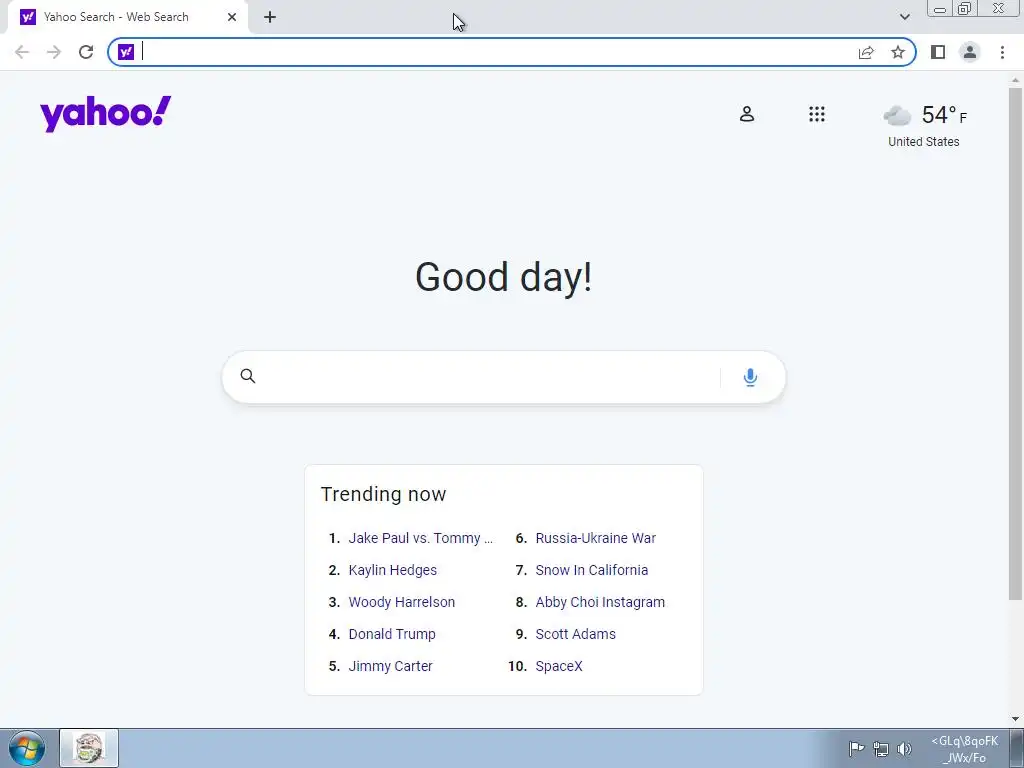Viewport: 1024px width, 768px height.
Task: Click the Trending now heading
Action: 383,494
